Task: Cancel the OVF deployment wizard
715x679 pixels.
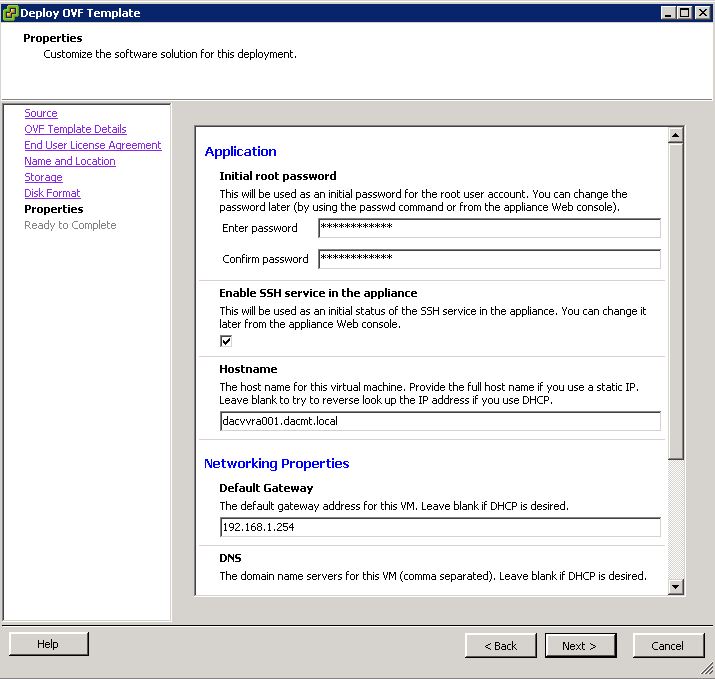Action: (668, 646)
